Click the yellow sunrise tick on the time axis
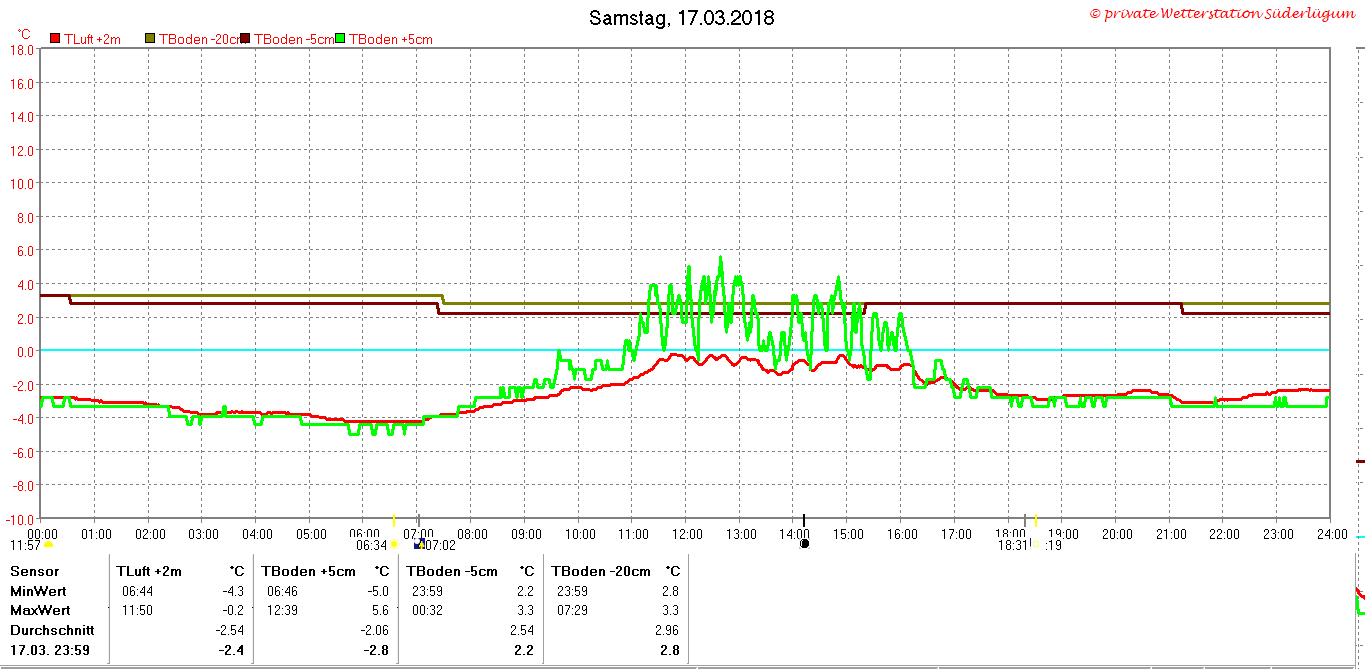The width and height of the screenshot is (1366, 669). point(394,521)
